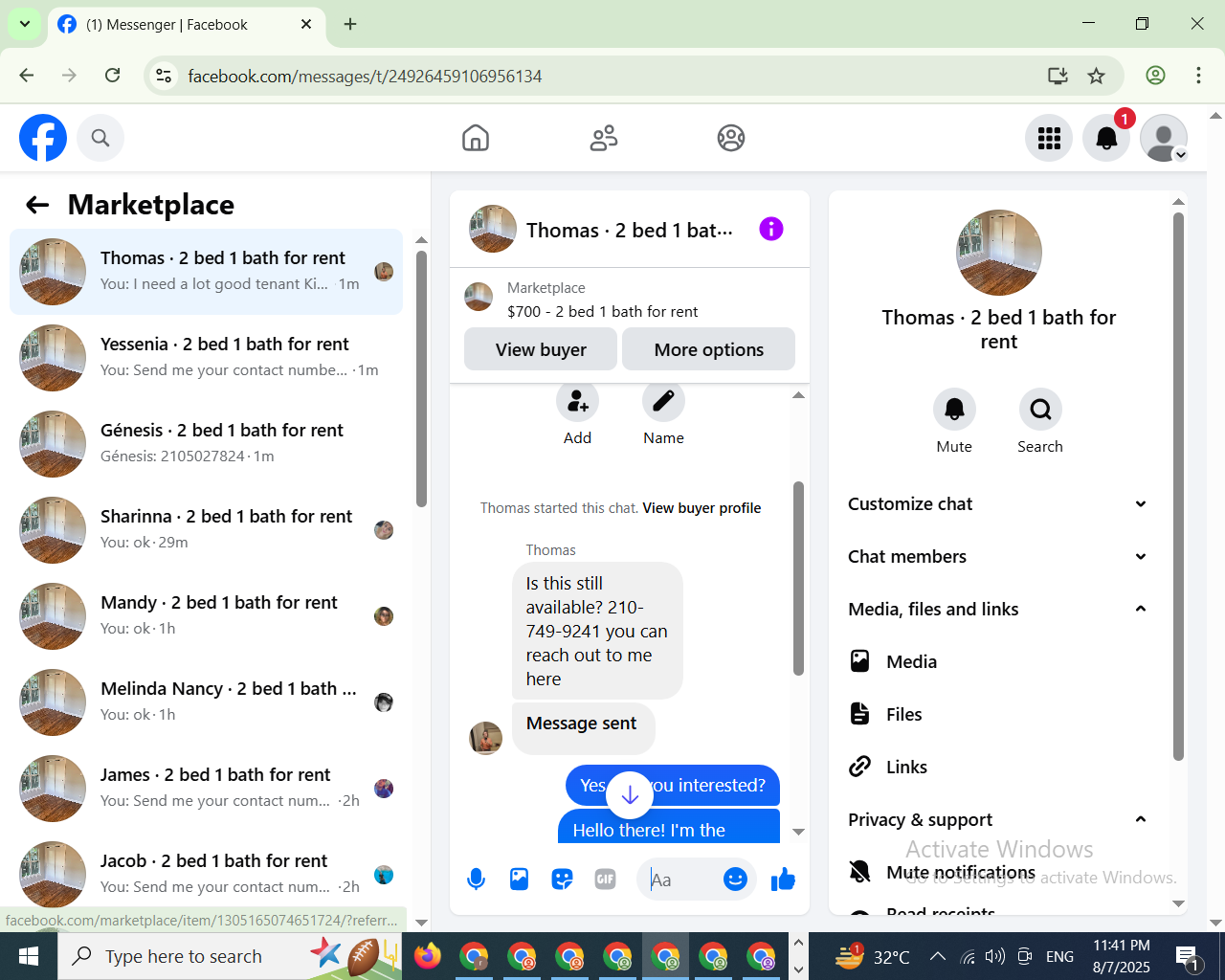Open conversation information purple icon

[x=771, y=229]
